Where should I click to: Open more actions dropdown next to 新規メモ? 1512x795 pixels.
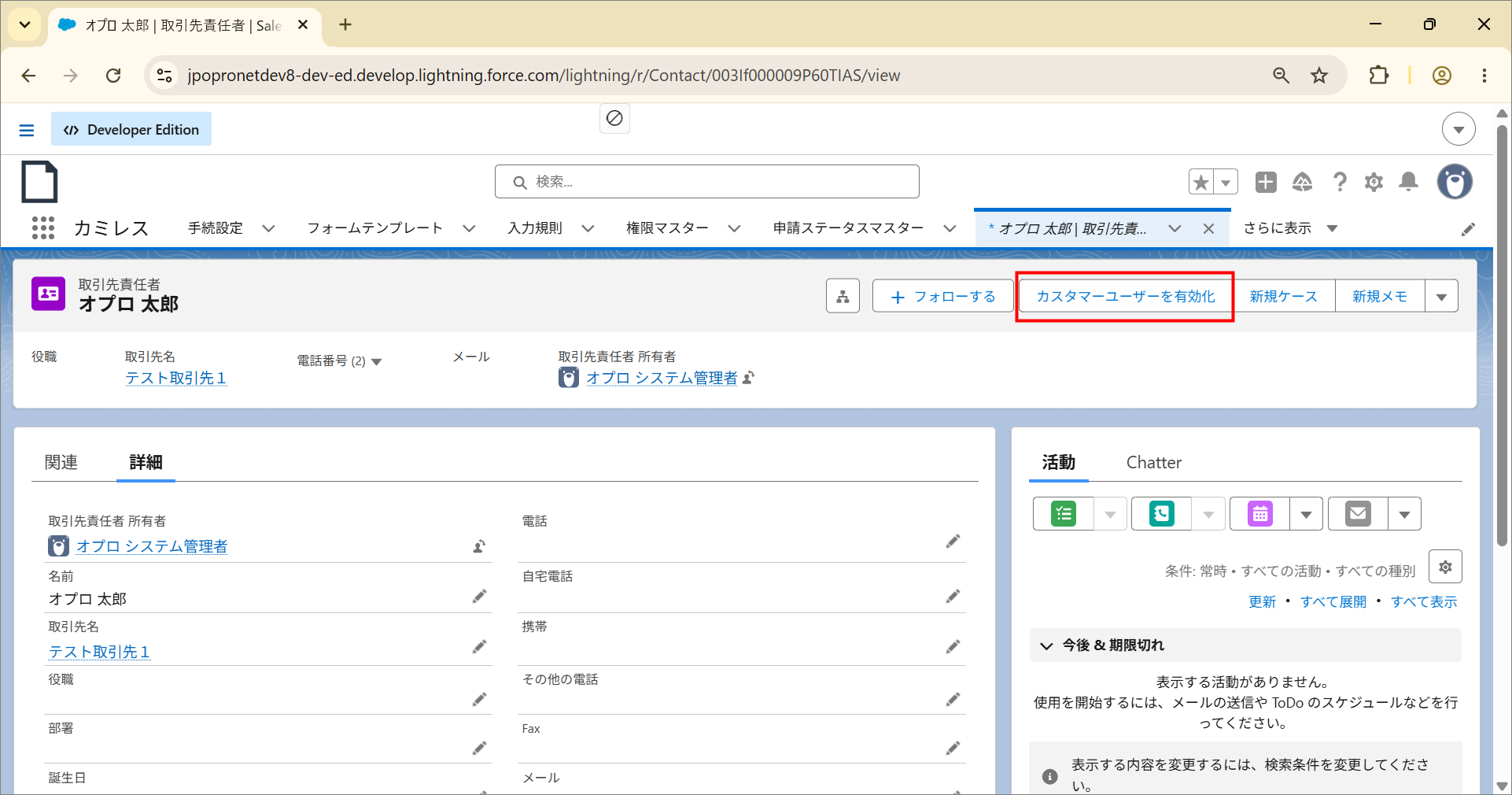point(1441,297)
